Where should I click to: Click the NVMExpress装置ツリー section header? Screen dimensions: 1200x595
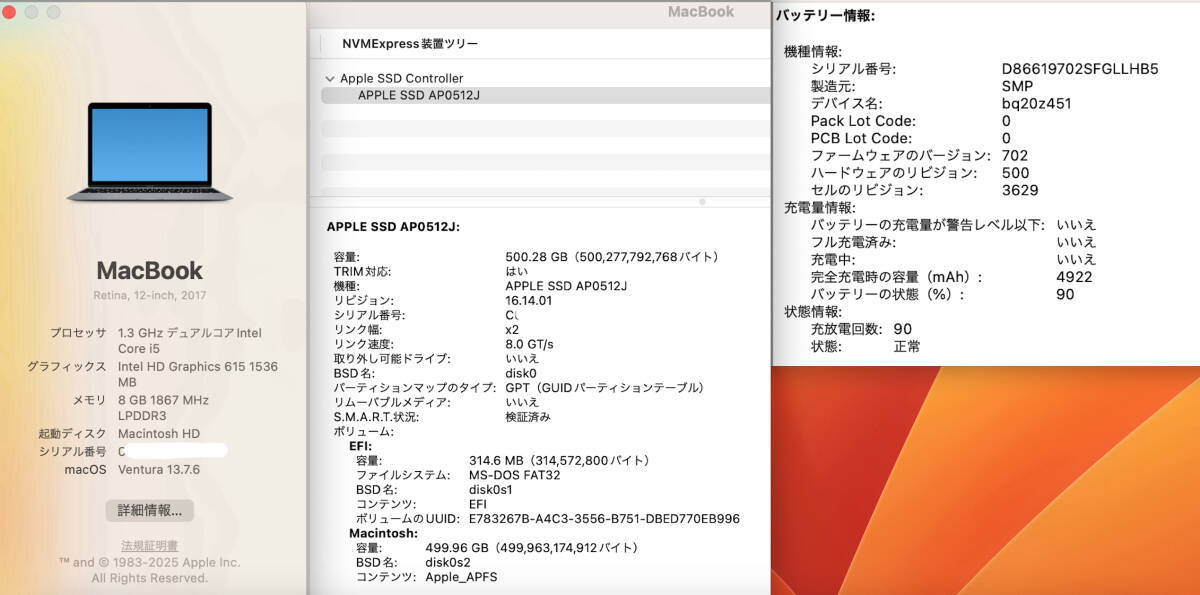click(408, 44)
